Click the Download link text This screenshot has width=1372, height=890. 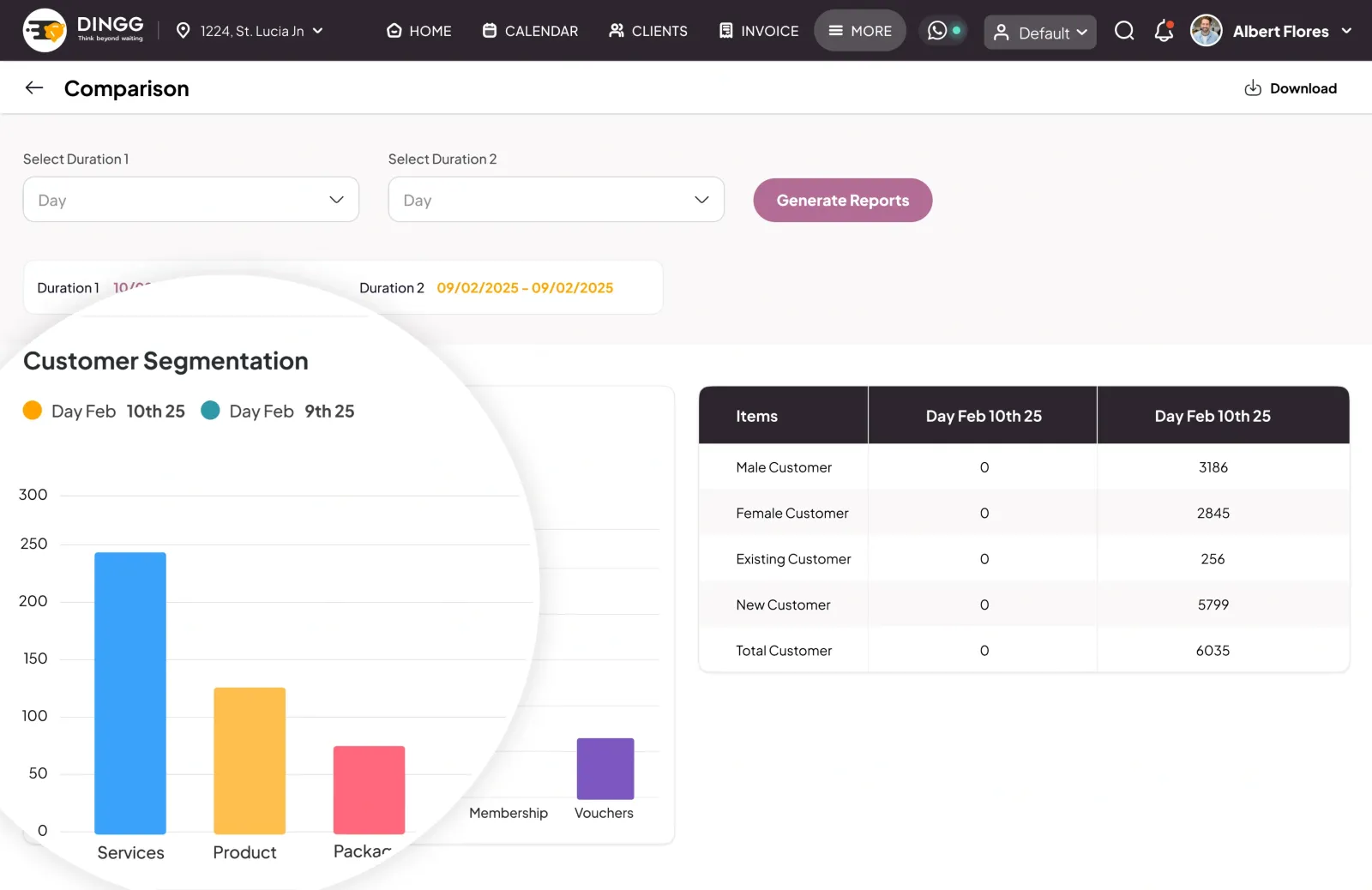click(x=1303, y=88)
